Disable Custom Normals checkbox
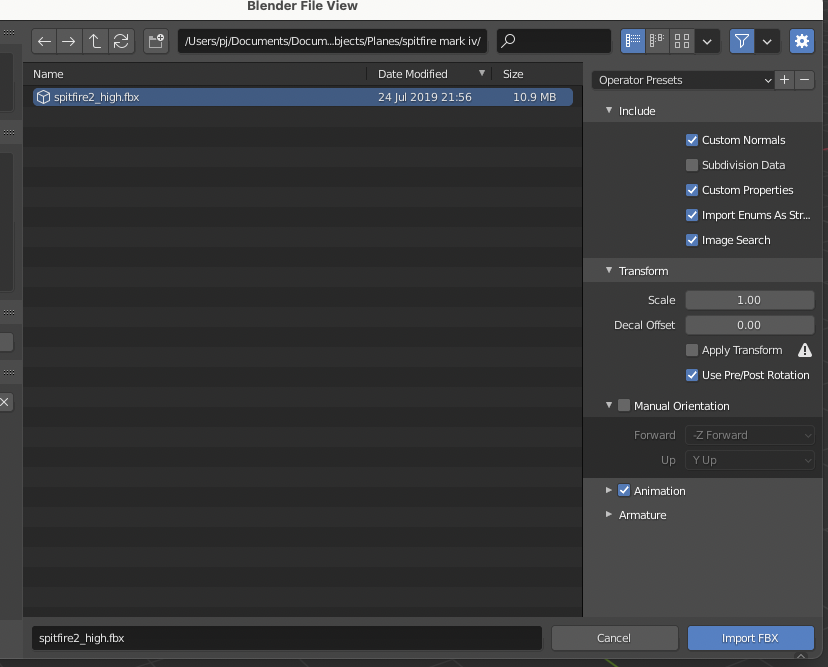The image size is (828, 667). click(692, 140)
